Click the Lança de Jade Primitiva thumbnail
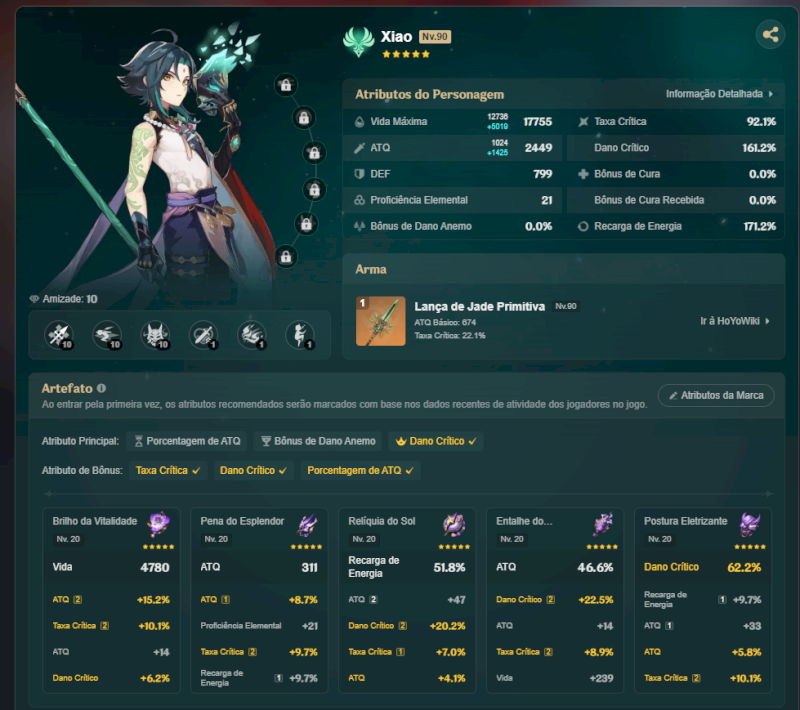Viewport: 800px width, 710px height. click(x=381, y=321)
